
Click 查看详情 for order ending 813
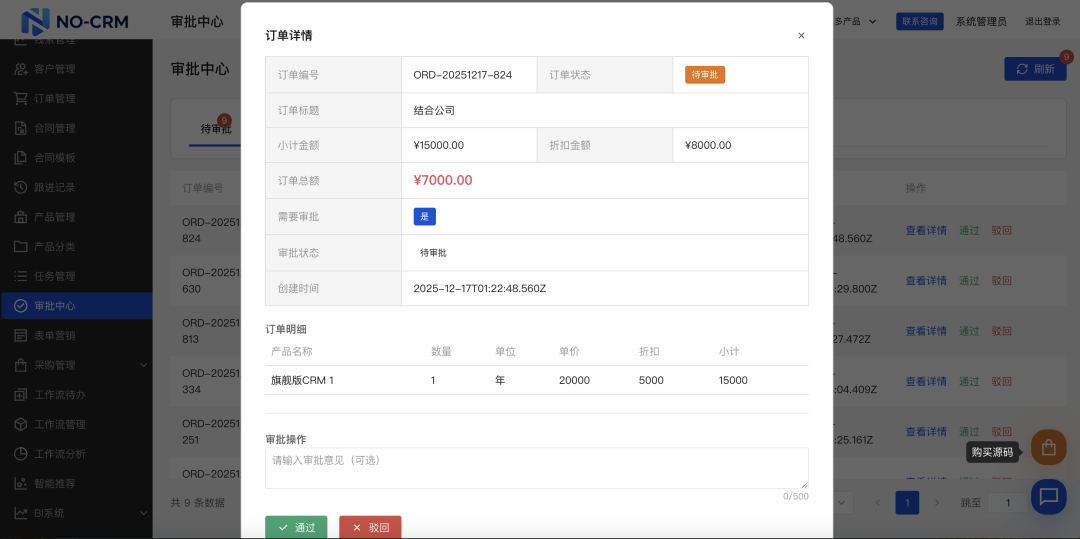coord(926,331)
